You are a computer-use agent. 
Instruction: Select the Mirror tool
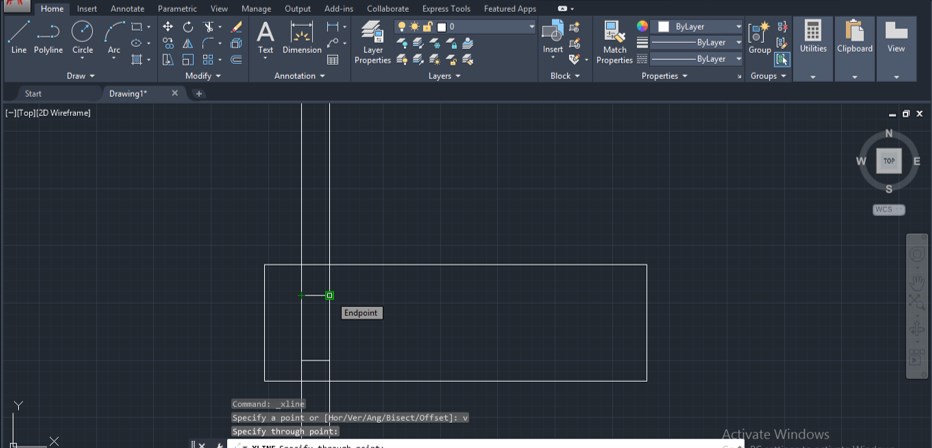click(188, 43)
